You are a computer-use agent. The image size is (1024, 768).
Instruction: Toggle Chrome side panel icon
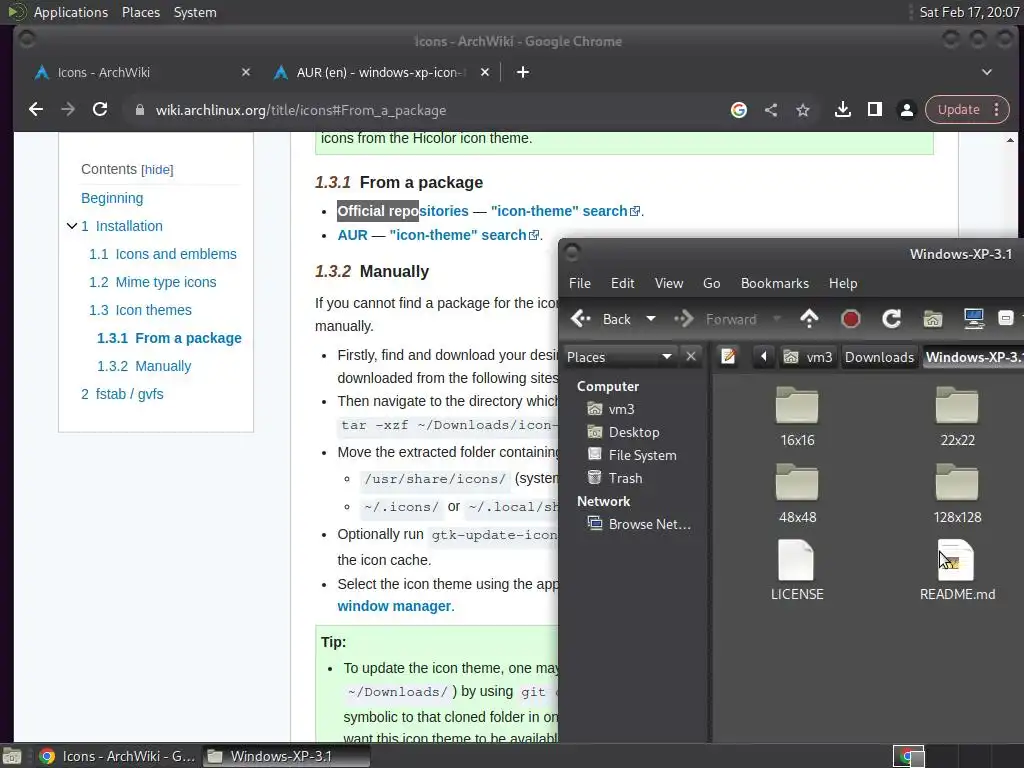tap(875, 110)
